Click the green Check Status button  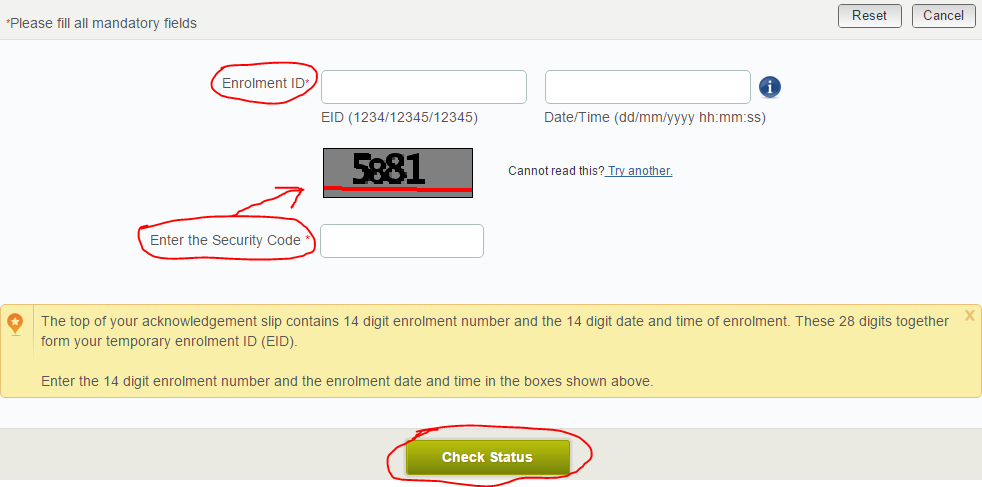point(488,457)
